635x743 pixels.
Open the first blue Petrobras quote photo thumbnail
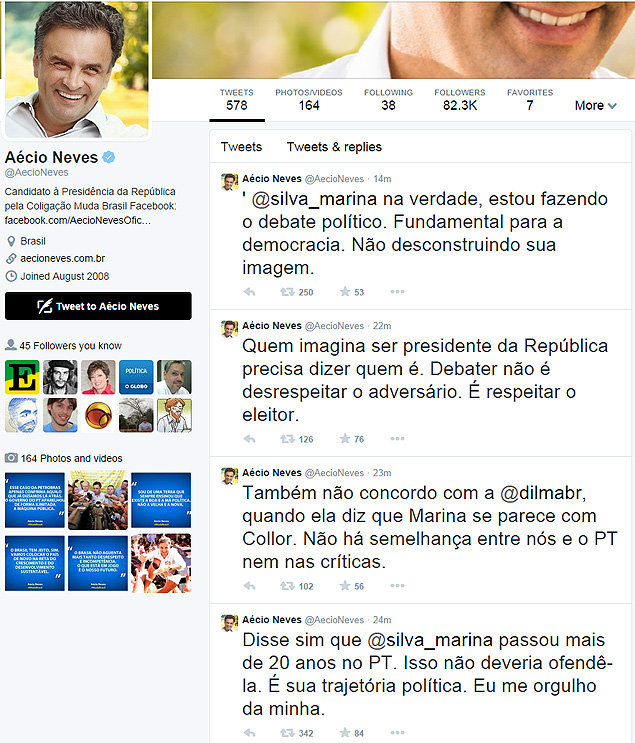[x=35, y=499]
